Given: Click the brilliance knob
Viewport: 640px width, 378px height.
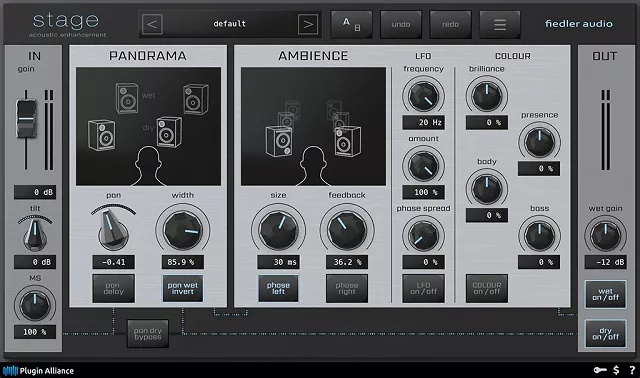Looking at the screenshot, I should coord(487,96).
